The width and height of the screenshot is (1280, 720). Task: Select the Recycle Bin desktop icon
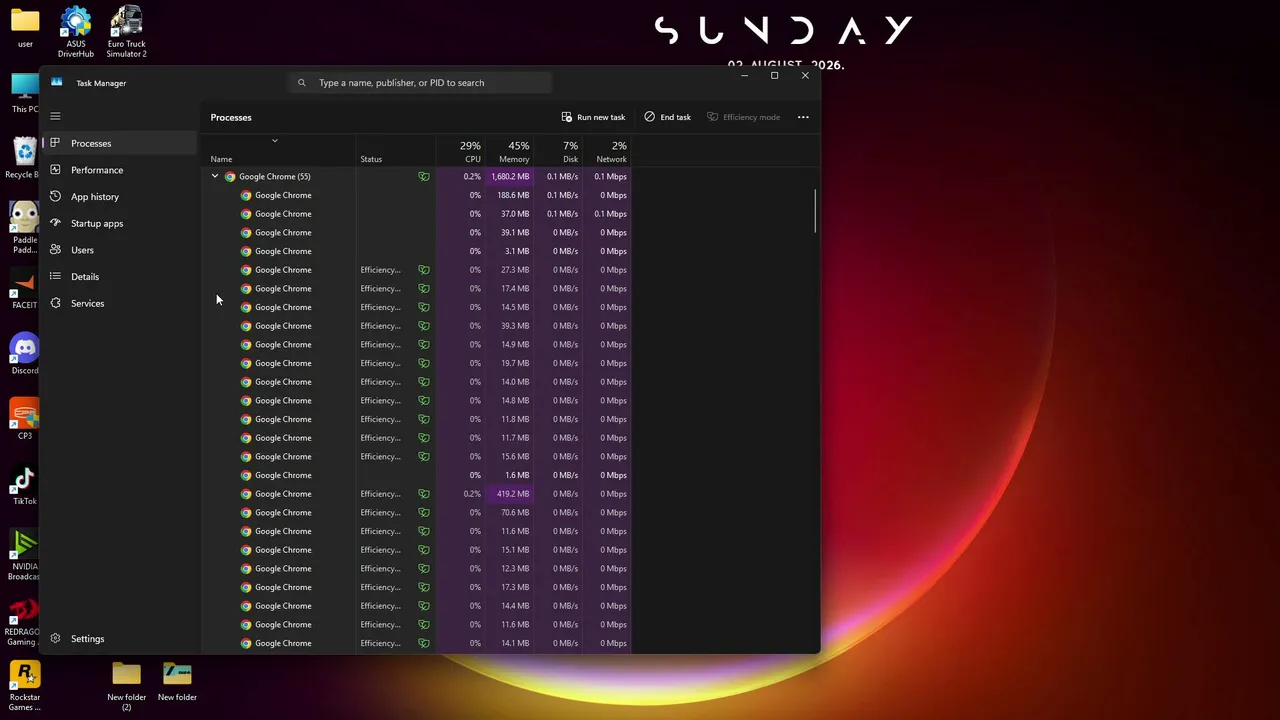pyautogui.click(x=23, y=159)
